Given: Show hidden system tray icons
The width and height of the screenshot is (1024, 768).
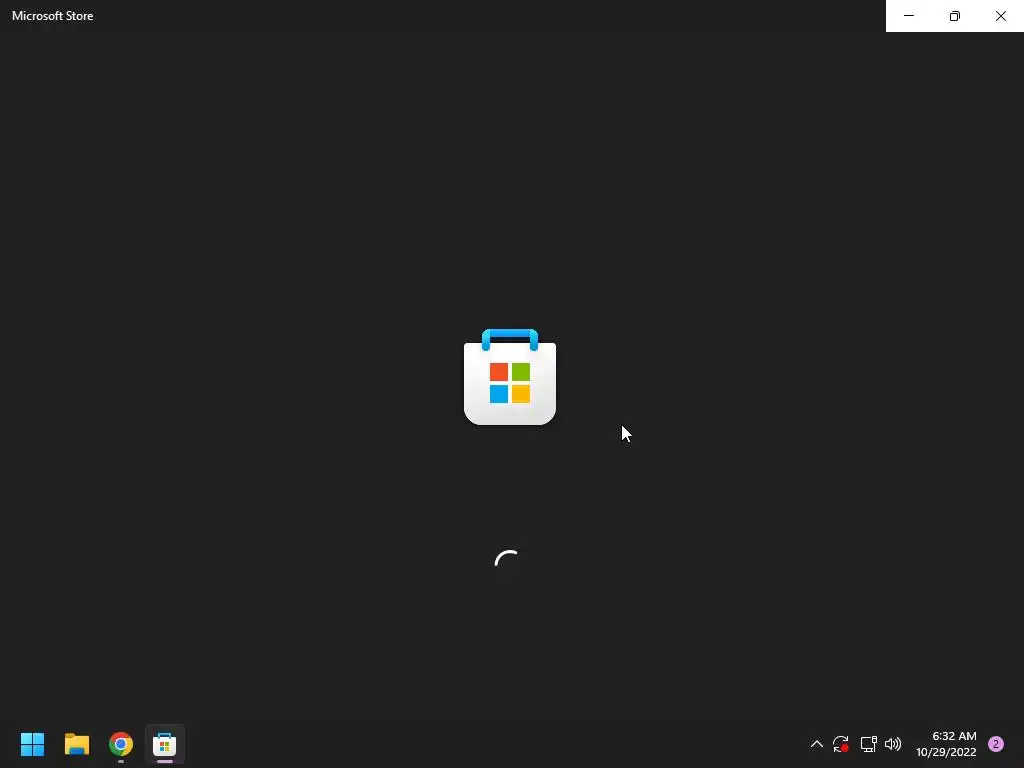Looking at the screenshot, I should tap(816, 744).
